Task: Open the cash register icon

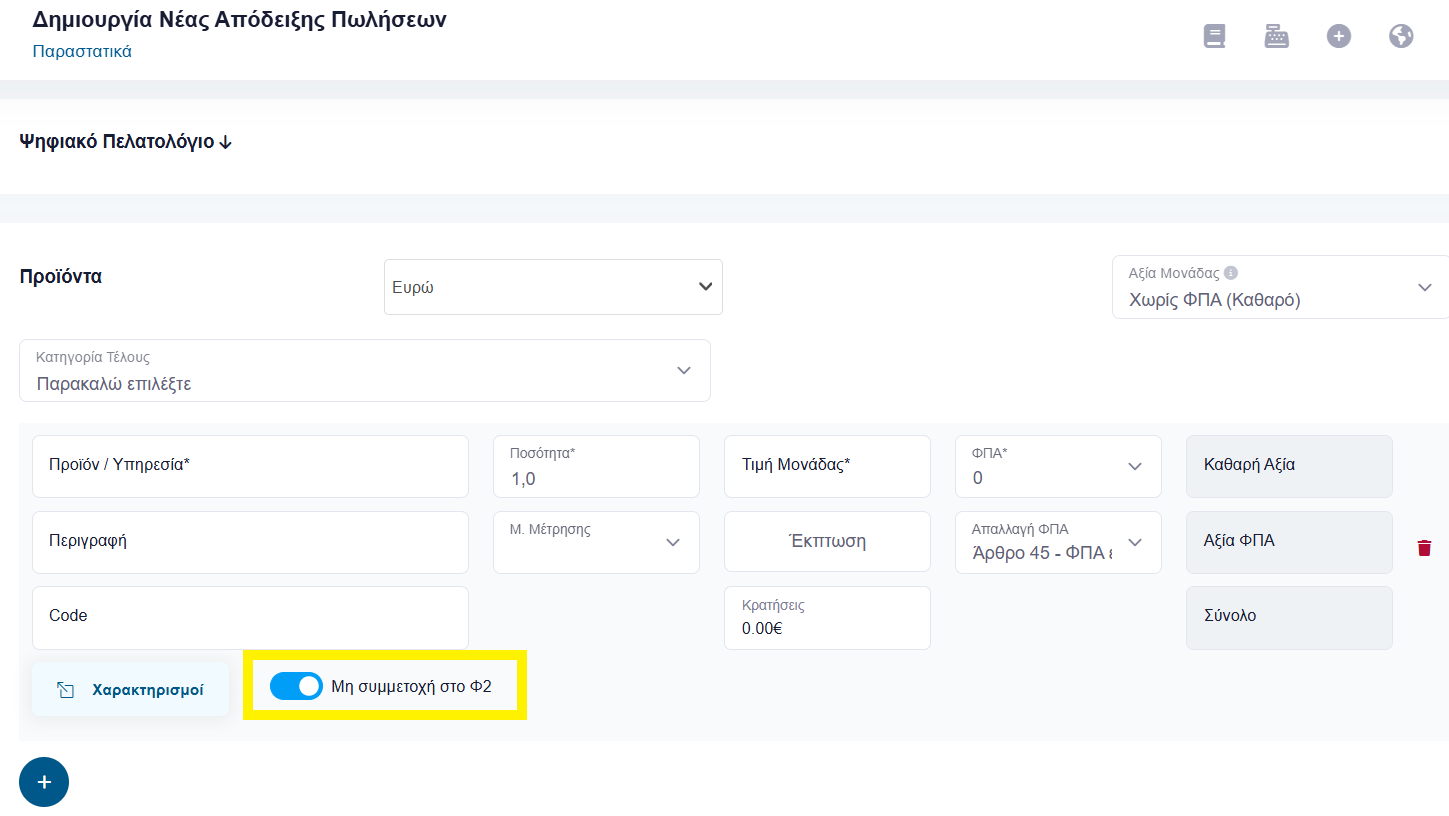Action: tap(1277, 37)
